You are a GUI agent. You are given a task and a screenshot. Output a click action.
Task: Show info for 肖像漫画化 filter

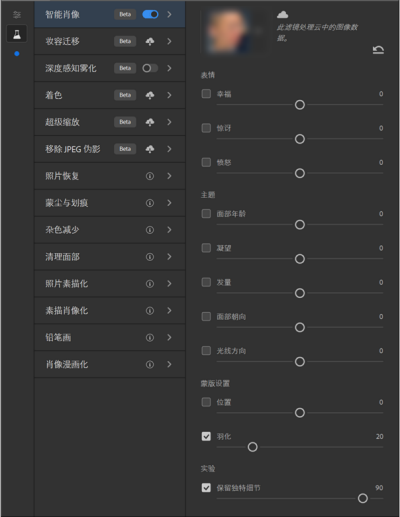point(150,365)
